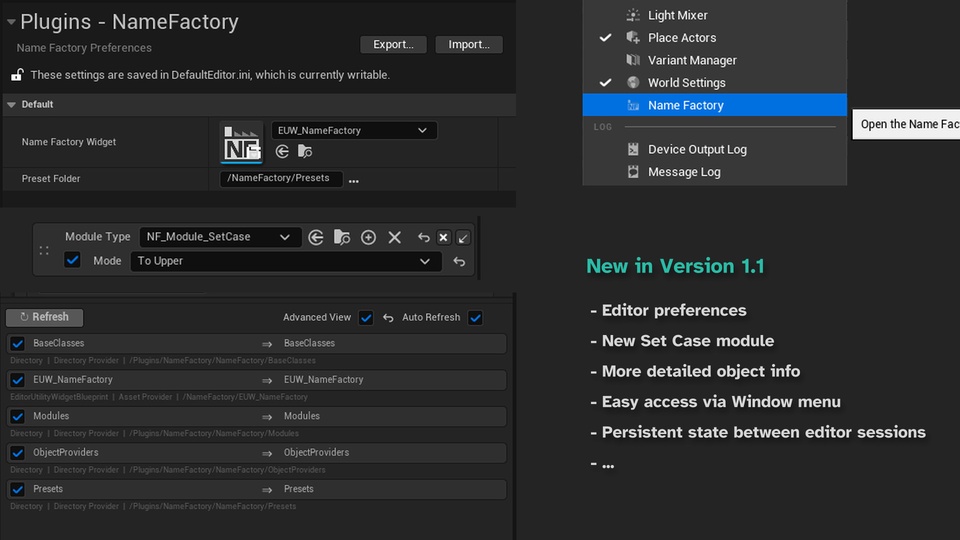Open the Module Type dropdown
Screen dimensions: 960x540
(x=219, y=237)
